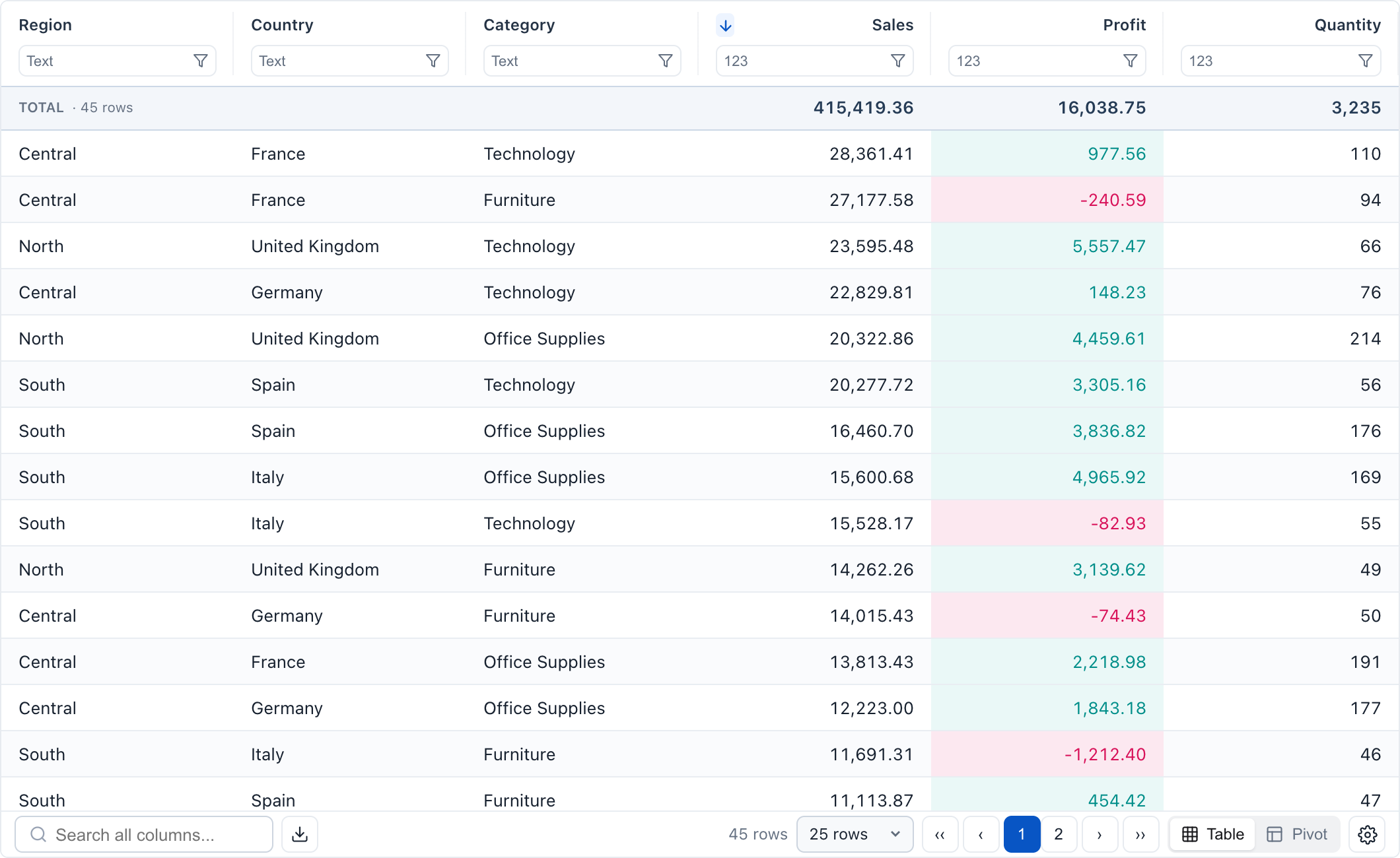Switch to the Pivot view

1297,834
